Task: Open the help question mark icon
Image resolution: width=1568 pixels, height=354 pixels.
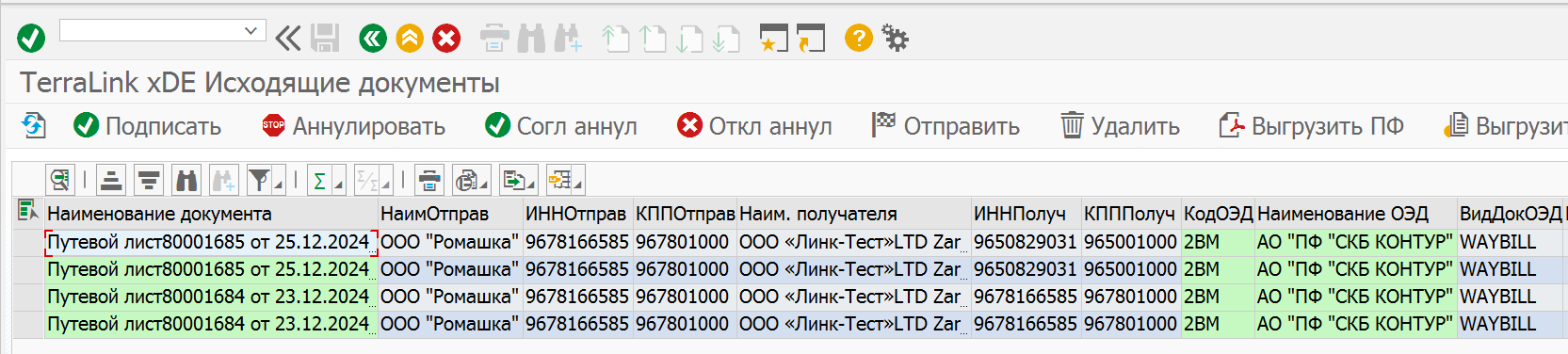Action: [858, 39]
